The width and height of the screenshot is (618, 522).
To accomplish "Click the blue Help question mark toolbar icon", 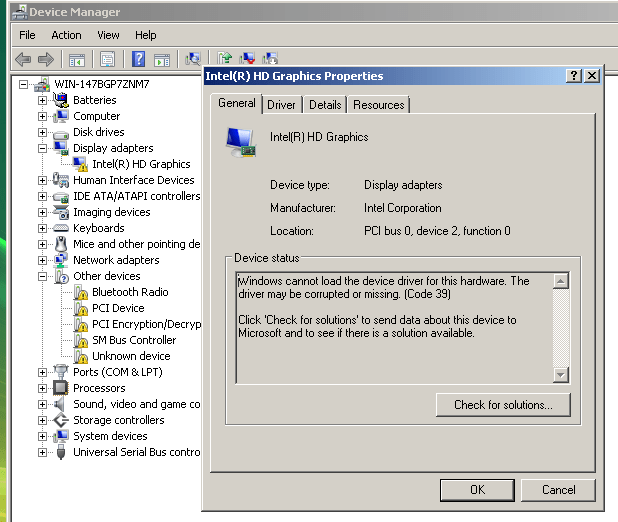I will pos(139,60).
